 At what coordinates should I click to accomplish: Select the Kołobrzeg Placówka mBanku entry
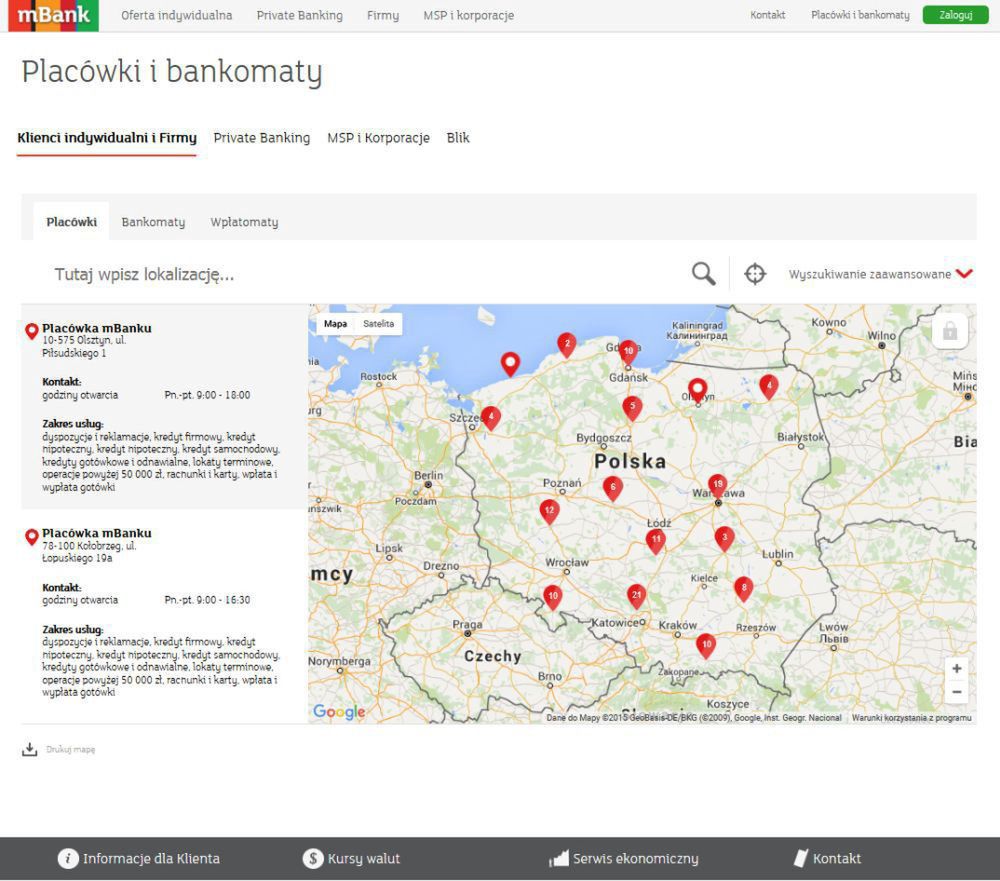(165, 616)
